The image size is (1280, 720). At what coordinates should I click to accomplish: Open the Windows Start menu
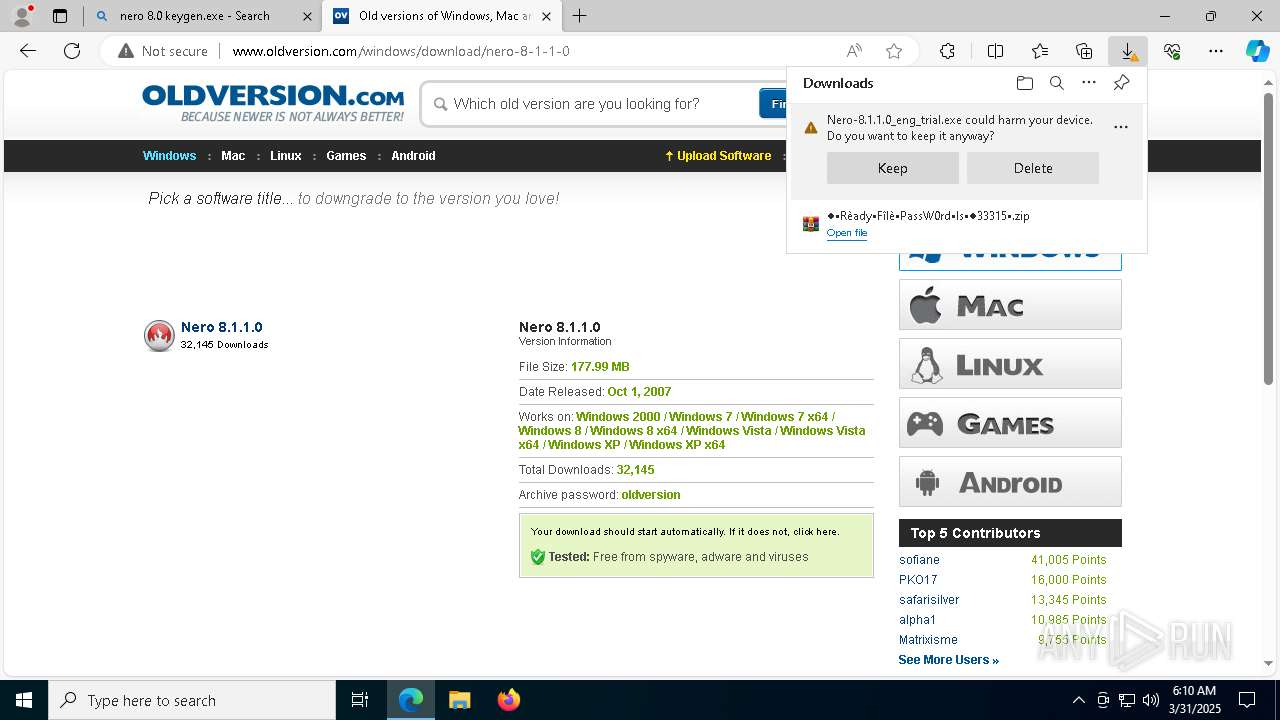point(24,700)
